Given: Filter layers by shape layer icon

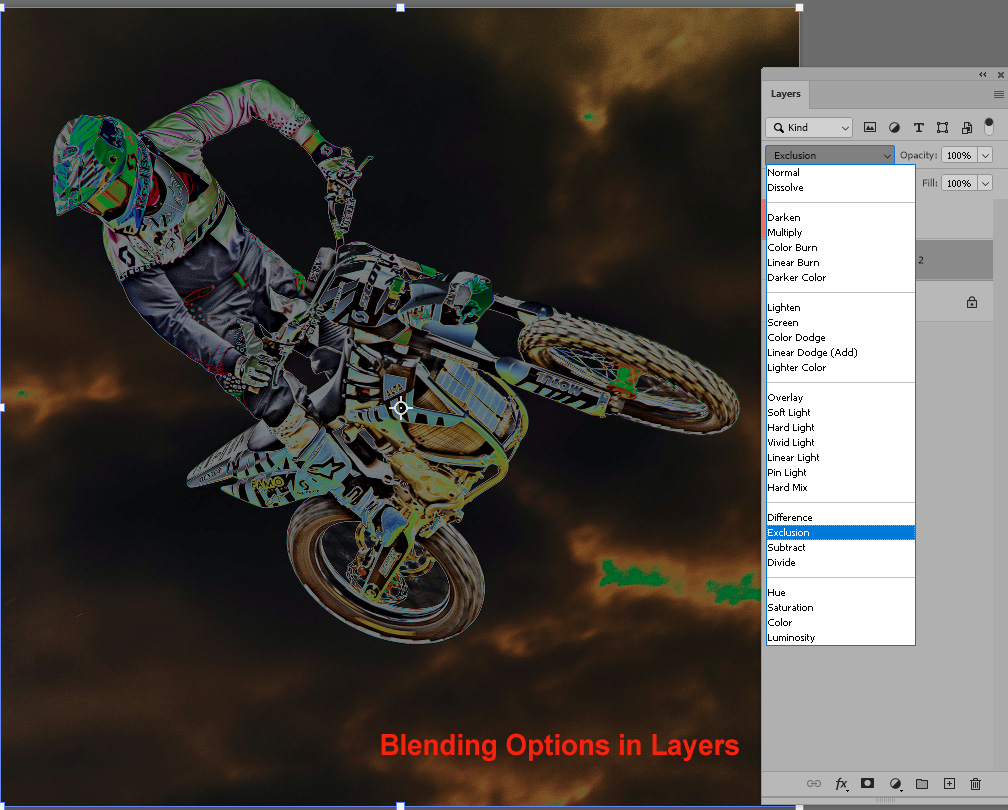Looking at the screenshot, I should pyautogui.click(x=942, y=128).
